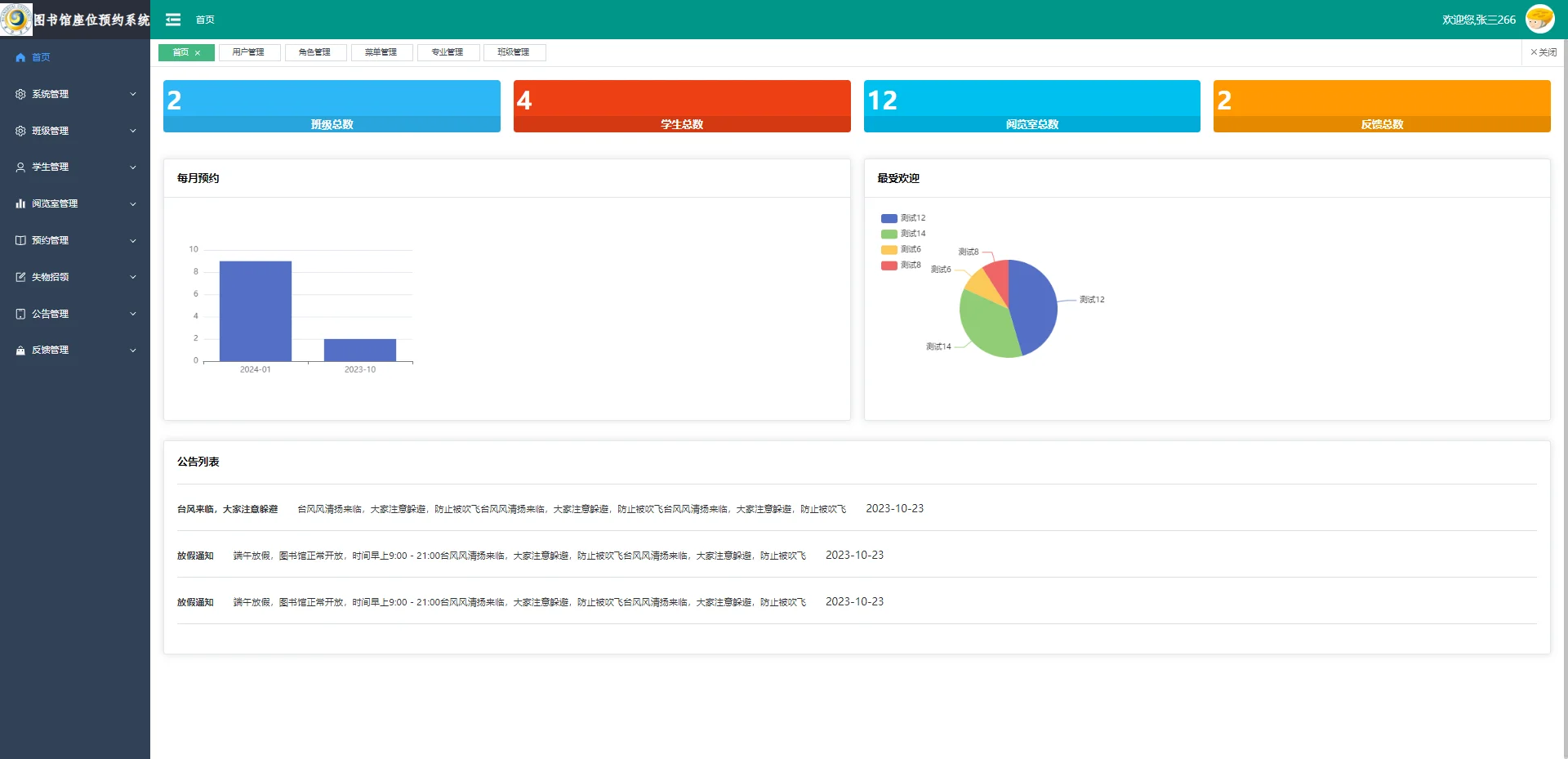Expand the 系统管理 menu chevron
The height and width of the screenshot is (759, 1568).
pos(133,94)
